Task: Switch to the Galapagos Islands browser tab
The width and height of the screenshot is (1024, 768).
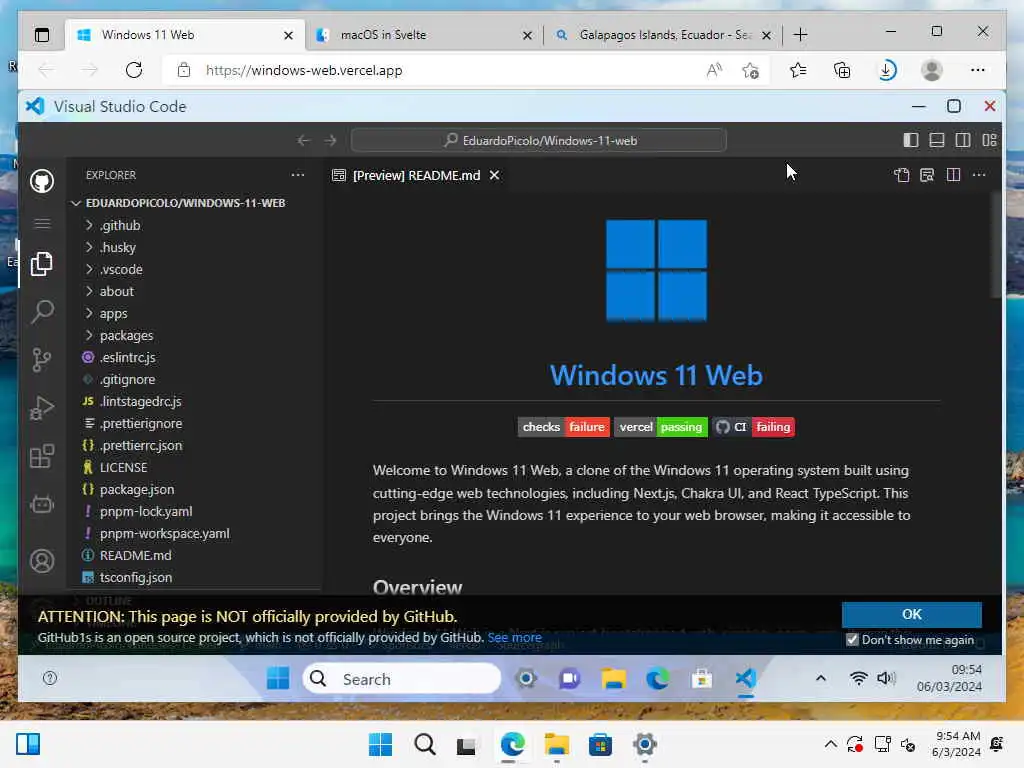Action: click(662, 35)
